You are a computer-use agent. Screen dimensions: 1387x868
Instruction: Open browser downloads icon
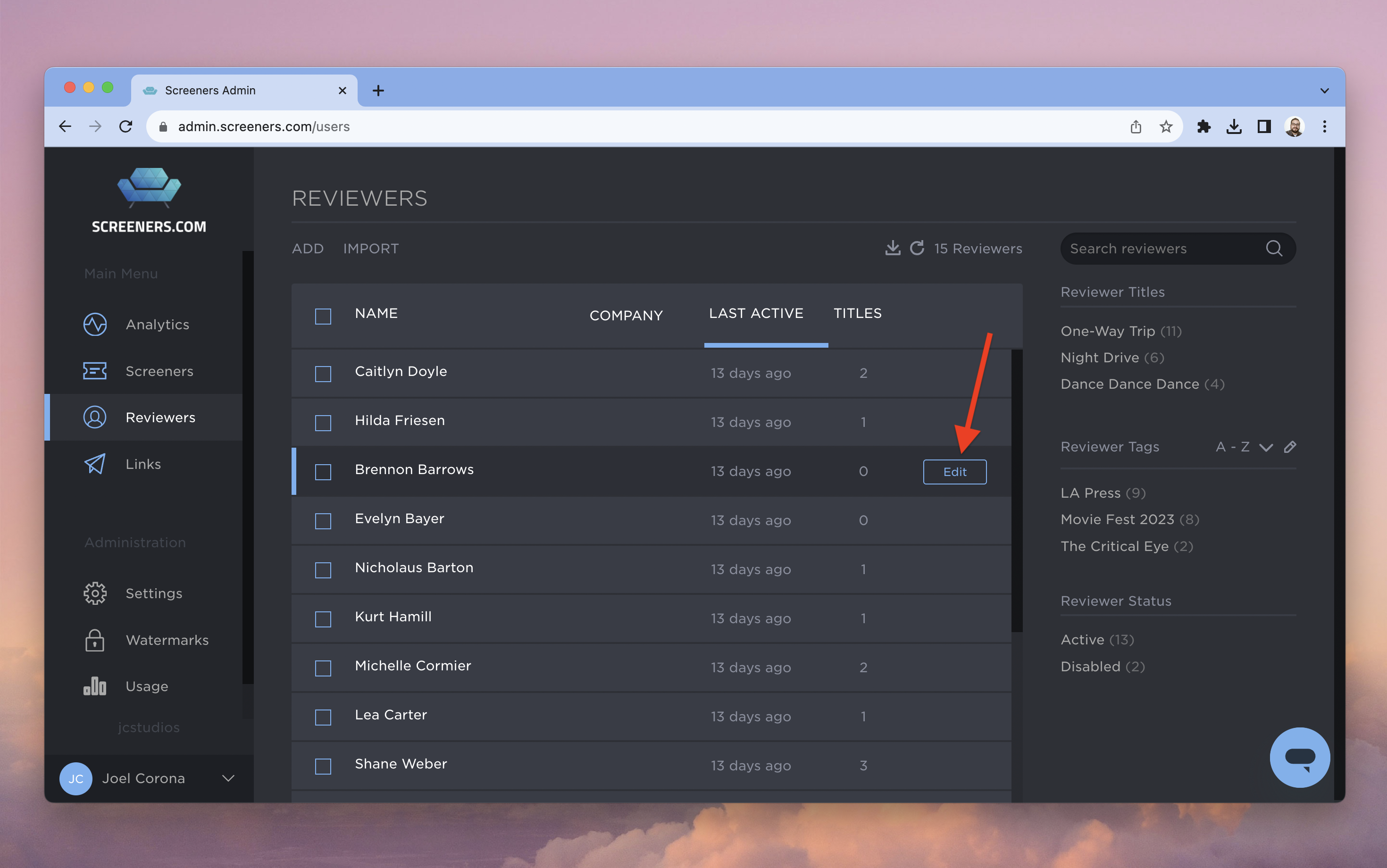(1234, 126)
